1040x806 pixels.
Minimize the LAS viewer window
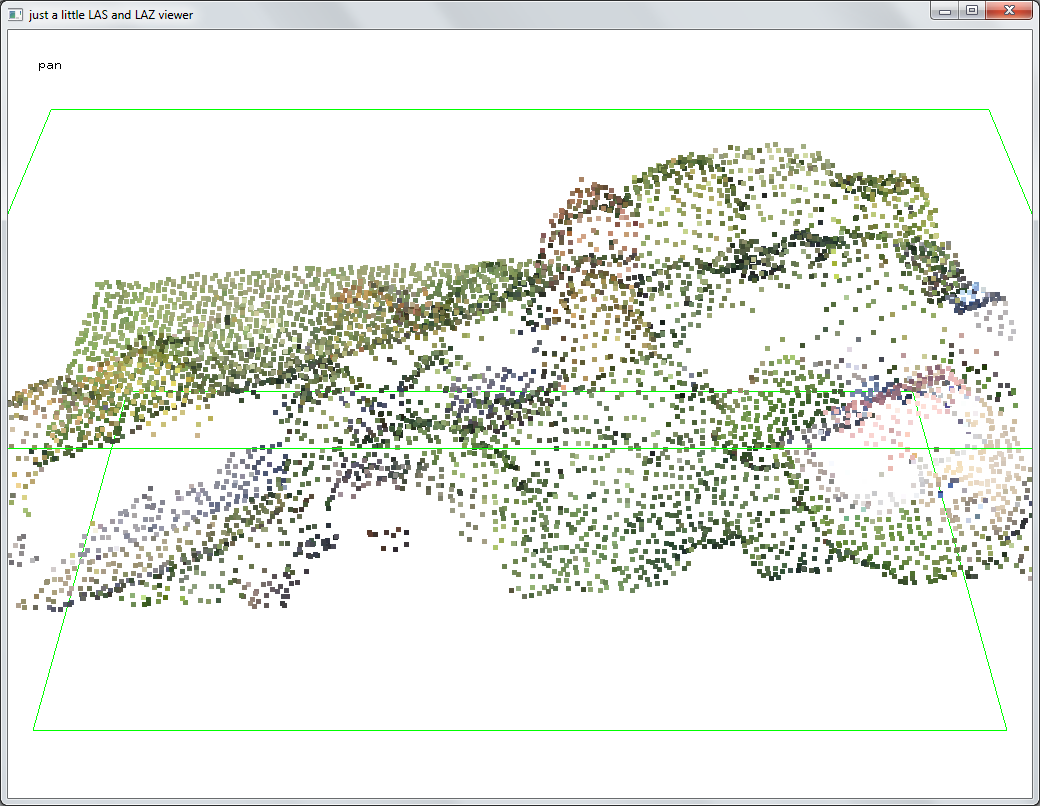[944, 11]
